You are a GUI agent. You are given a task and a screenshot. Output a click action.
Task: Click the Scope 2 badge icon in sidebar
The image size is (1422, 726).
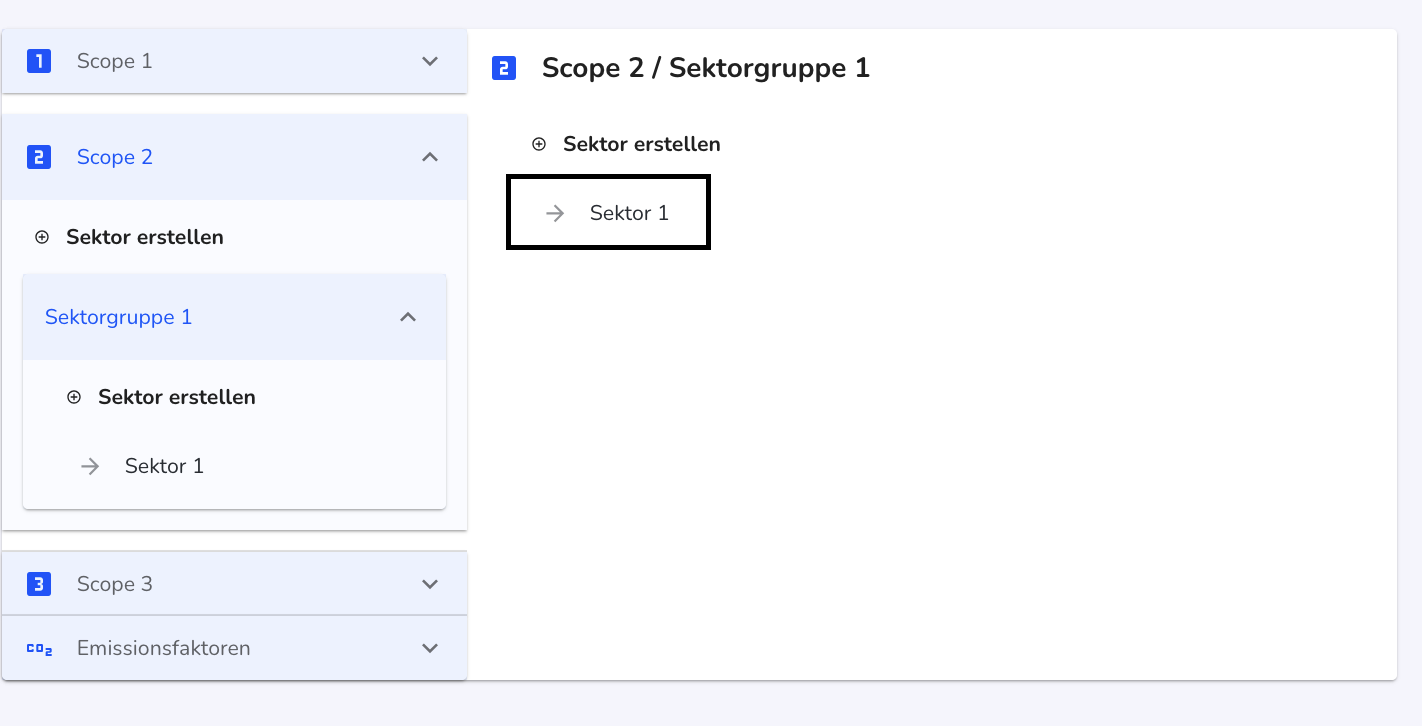(x=39, y=157)
